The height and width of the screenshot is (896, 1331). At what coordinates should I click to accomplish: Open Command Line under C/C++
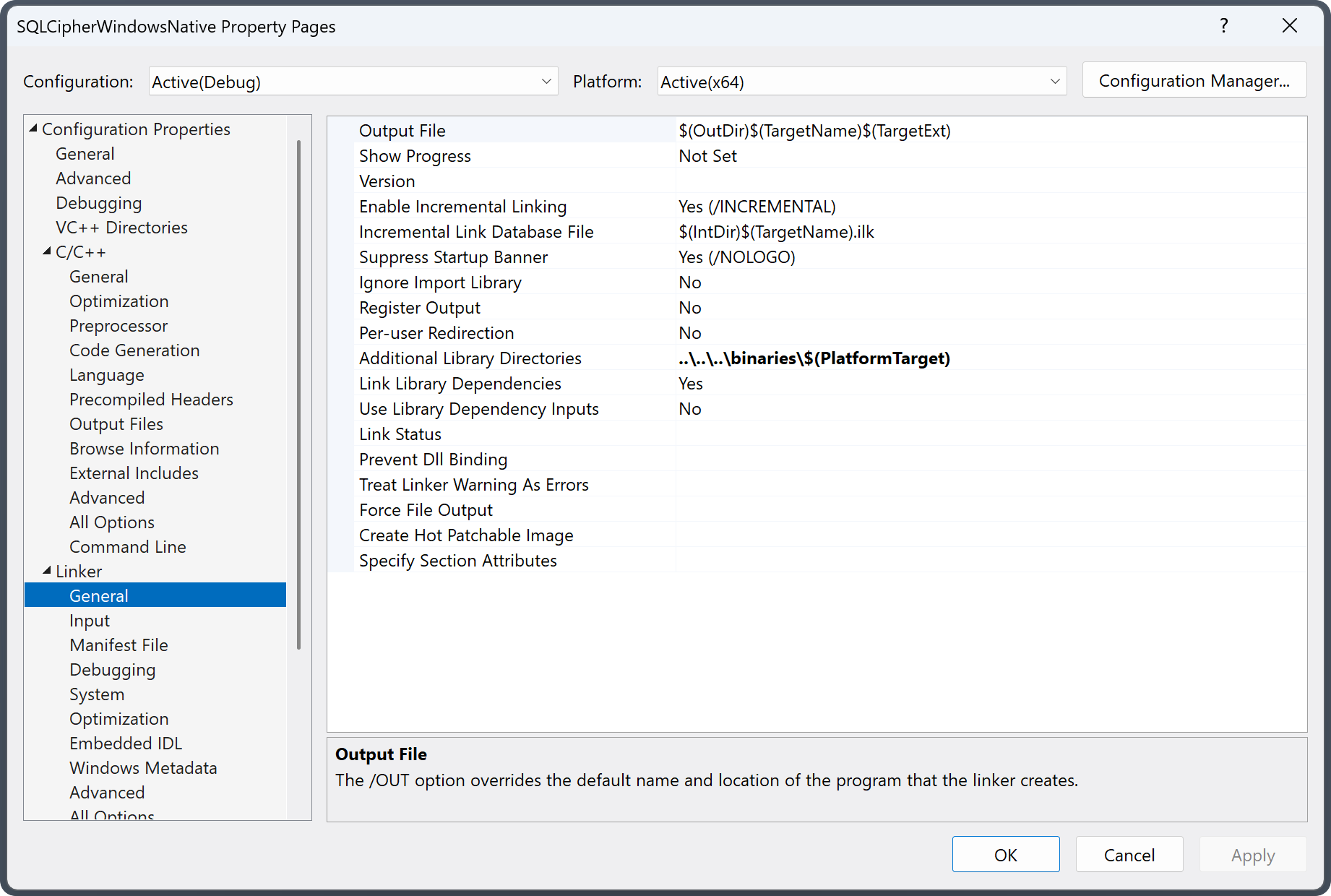pos(128,547)
